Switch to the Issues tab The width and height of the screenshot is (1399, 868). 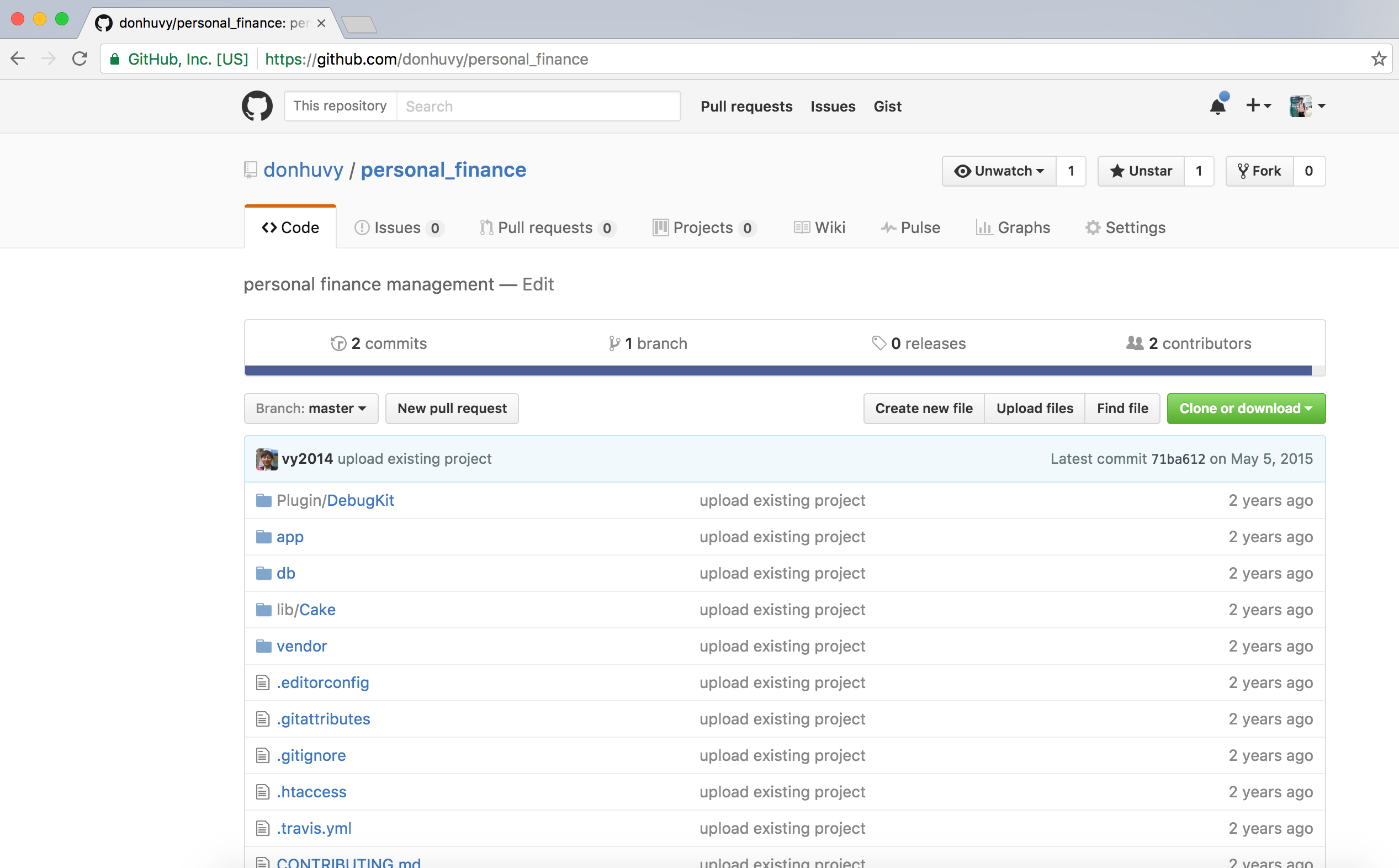[x=399, y=228]
